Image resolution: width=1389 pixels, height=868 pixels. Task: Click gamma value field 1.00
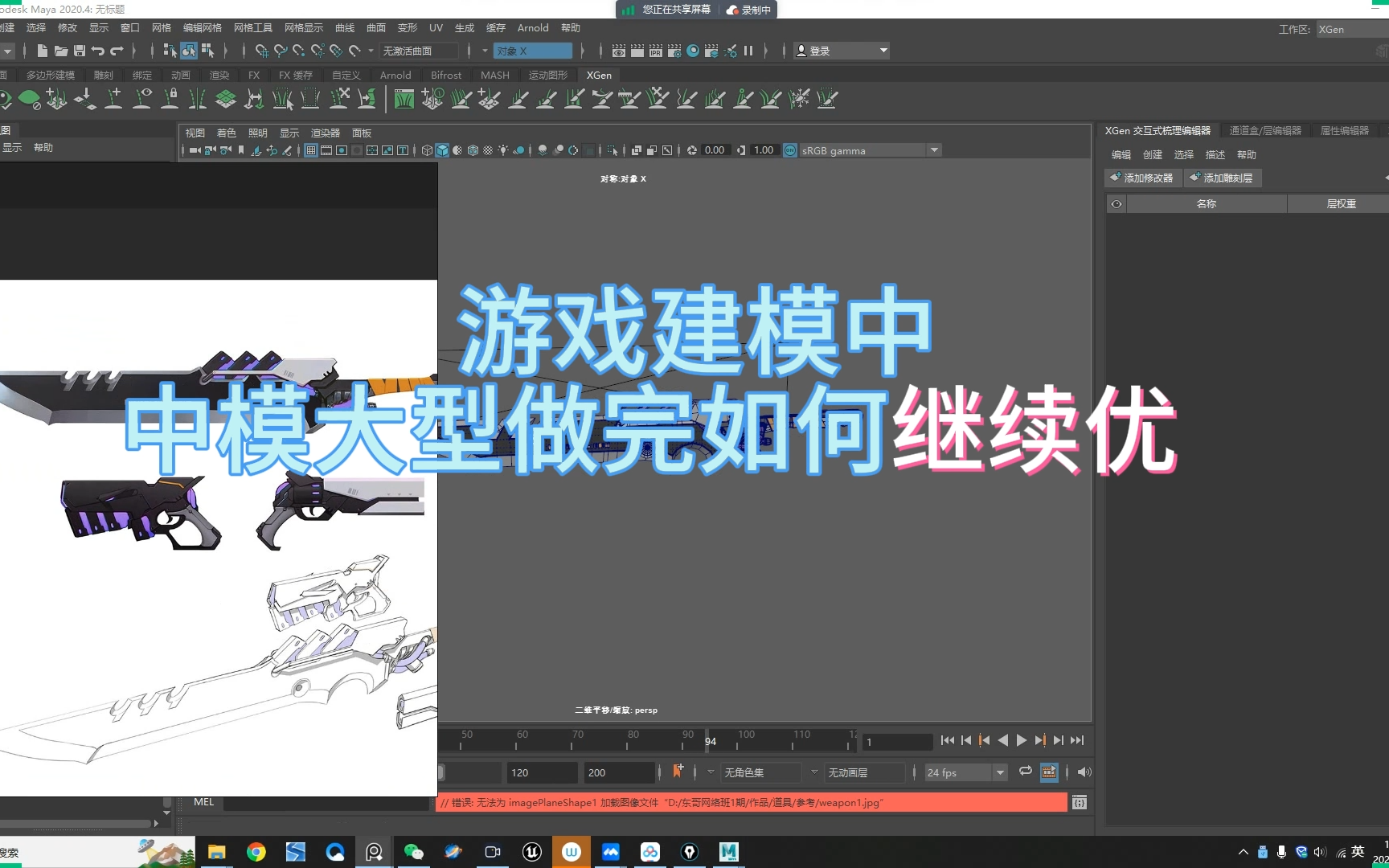coord(764,150)
